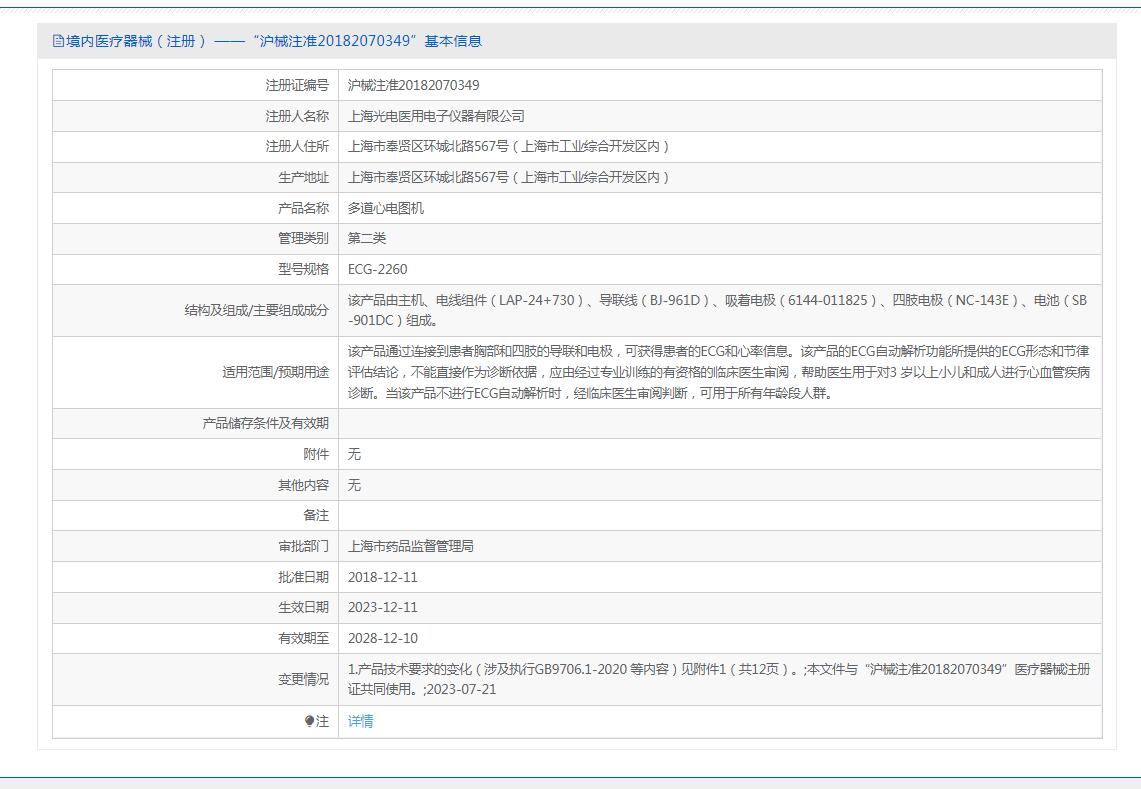This screenshot has height=789, width=1141.
Task: Select registration number 沪械注准20182070349 value
Action: coord(413,85)
